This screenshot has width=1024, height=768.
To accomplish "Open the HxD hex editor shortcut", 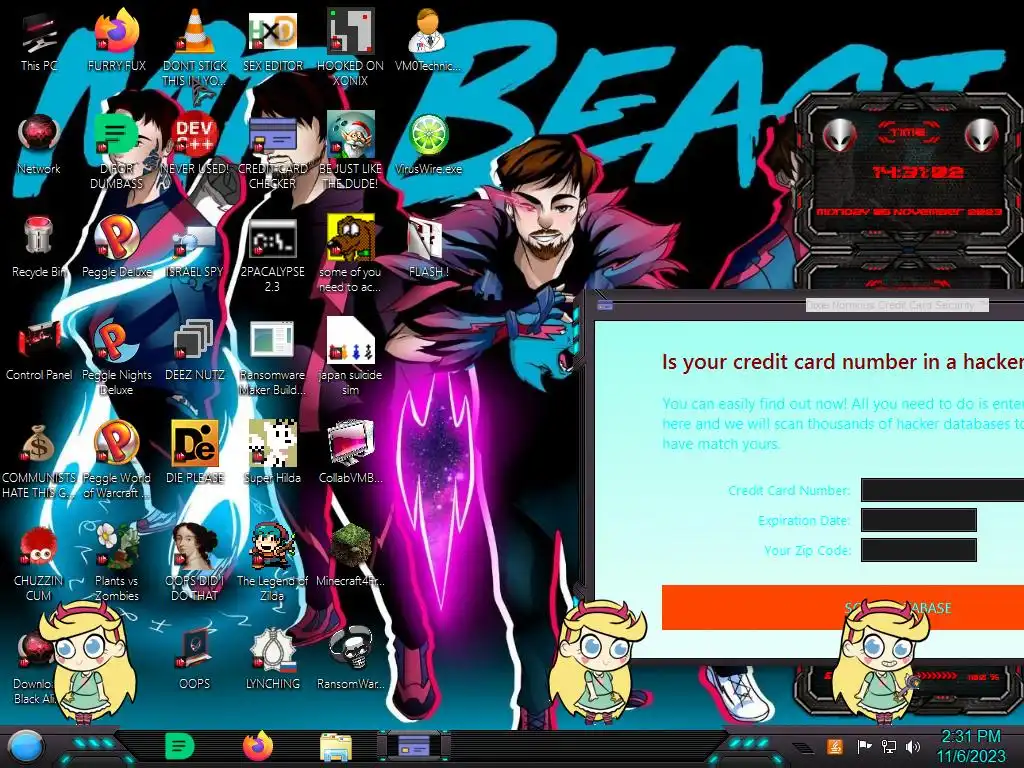I will coord(272,40).
